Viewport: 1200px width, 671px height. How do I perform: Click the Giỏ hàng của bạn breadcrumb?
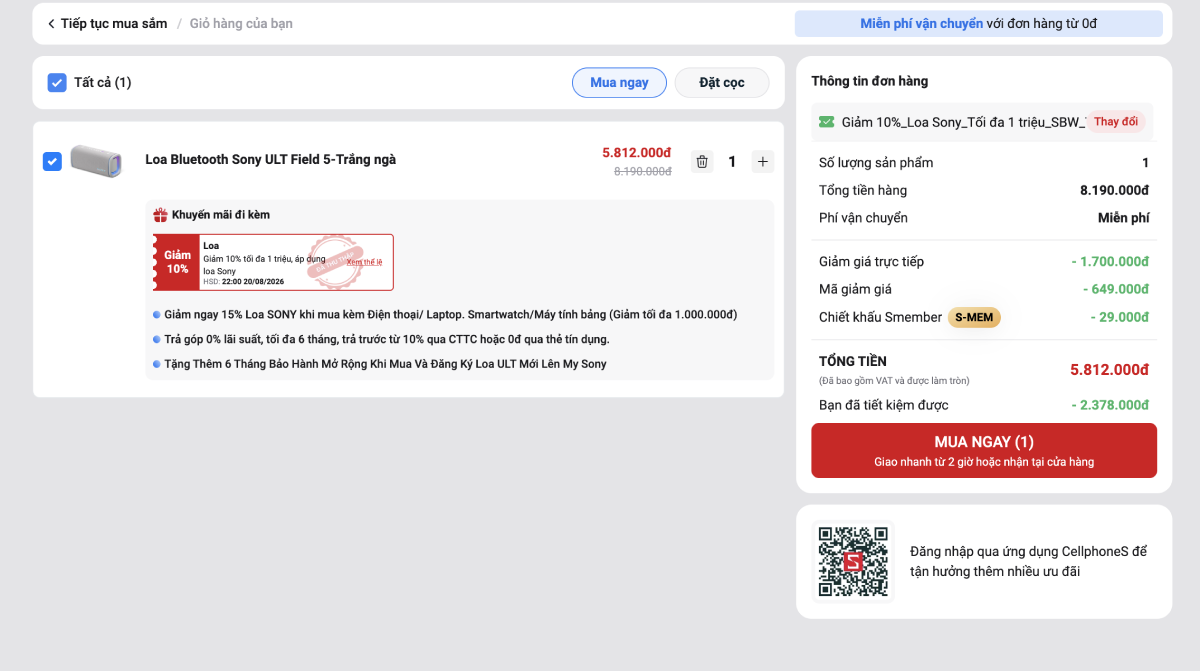click(241, 23)
